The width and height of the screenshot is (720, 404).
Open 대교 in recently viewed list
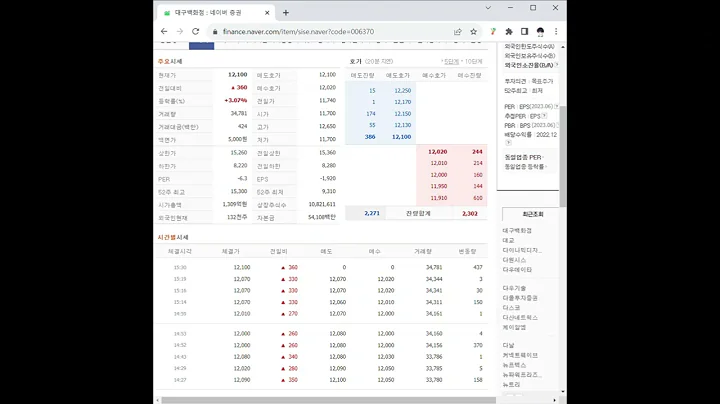[508, 241]
